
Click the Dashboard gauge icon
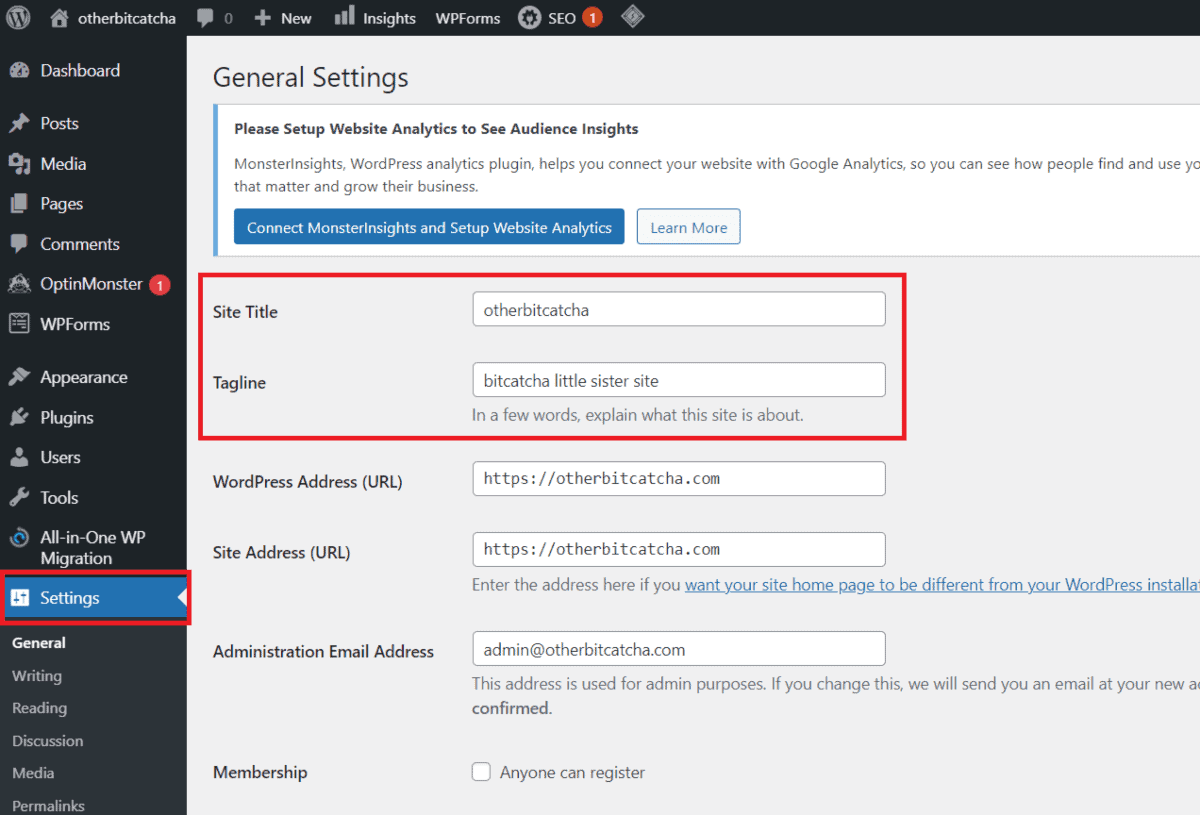point(19,70)
